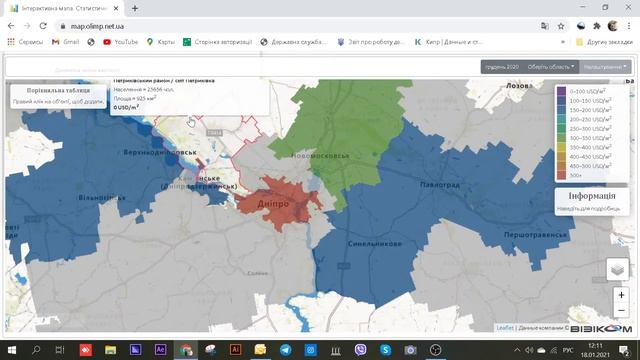
Task: Open Skype from the taskbar
Action: point(385,350)
